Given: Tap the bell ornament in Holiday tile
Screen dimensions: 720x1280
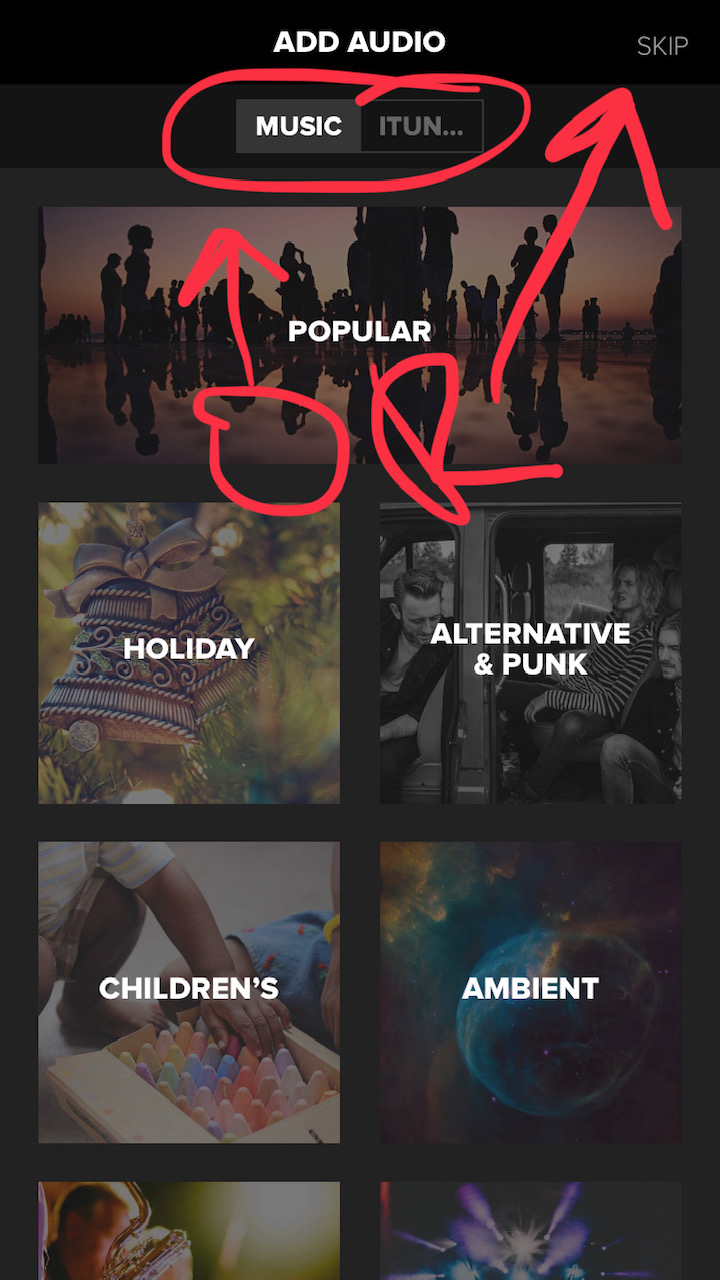Looking at the screenshot, I should 130,640.
